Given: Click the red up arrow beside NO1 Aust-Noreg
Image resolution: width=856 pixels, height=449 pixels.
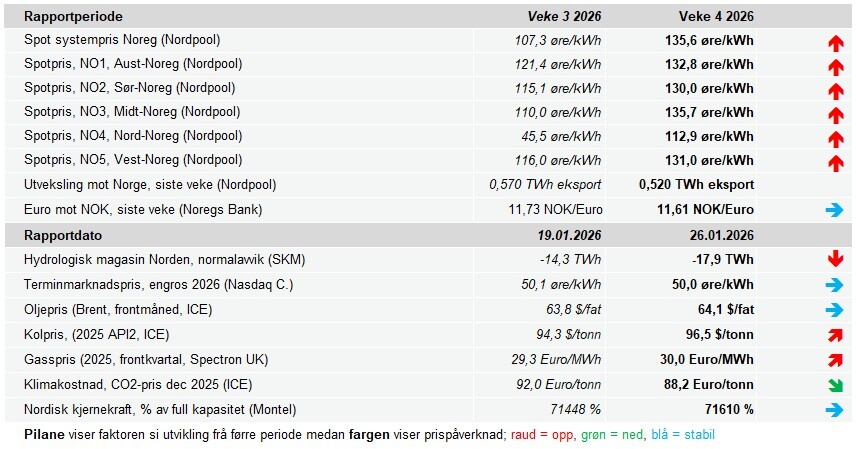Looking at the screenshot, I should [835, 66].
